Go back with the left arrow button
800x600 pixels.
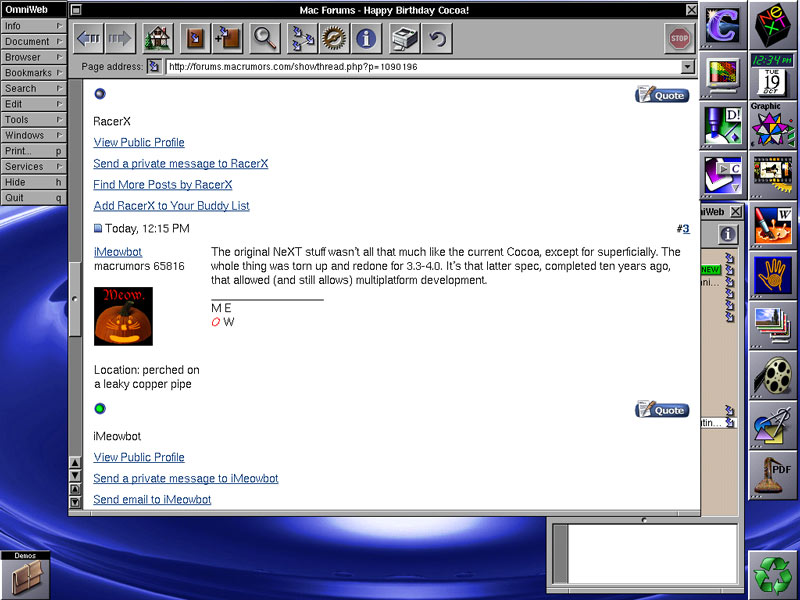tap(89, 38)
